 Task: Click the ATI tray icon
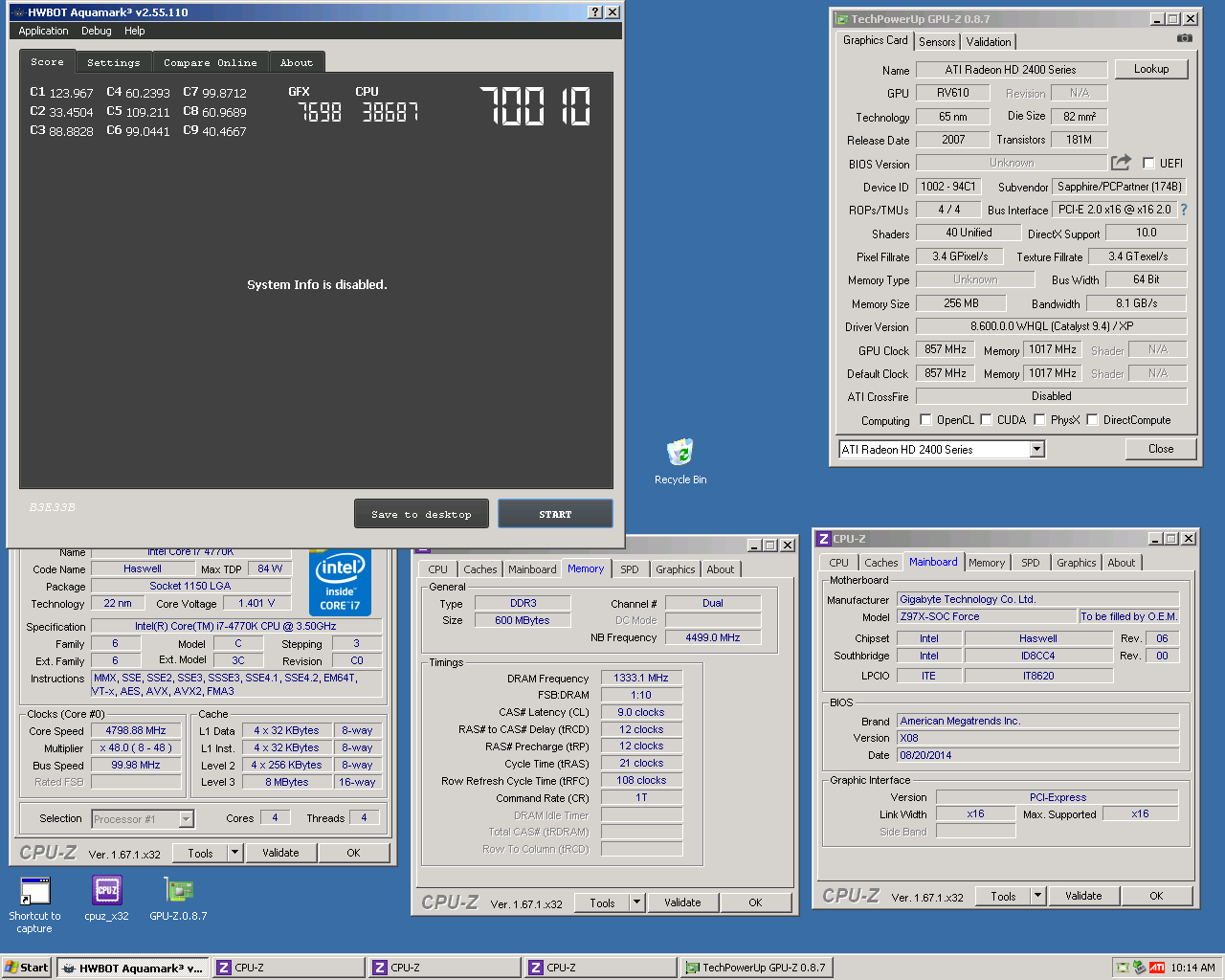(1157, 968)
